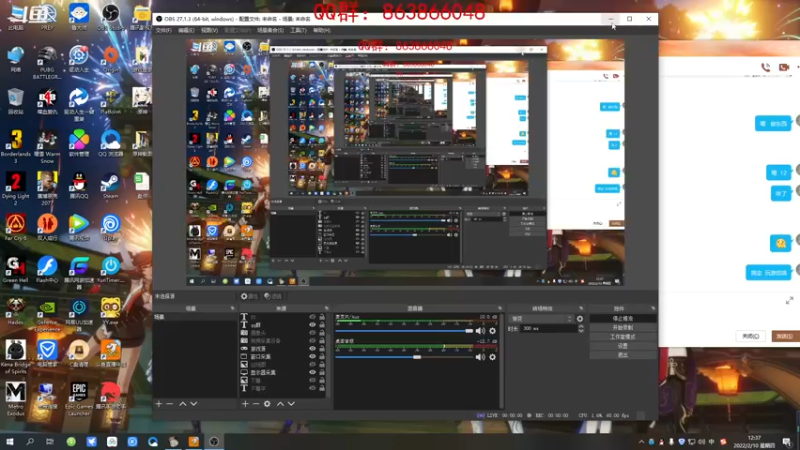The image size is (800, 450).
Task: Open 视图(V) menu in OBS
Action: point(209,31)
